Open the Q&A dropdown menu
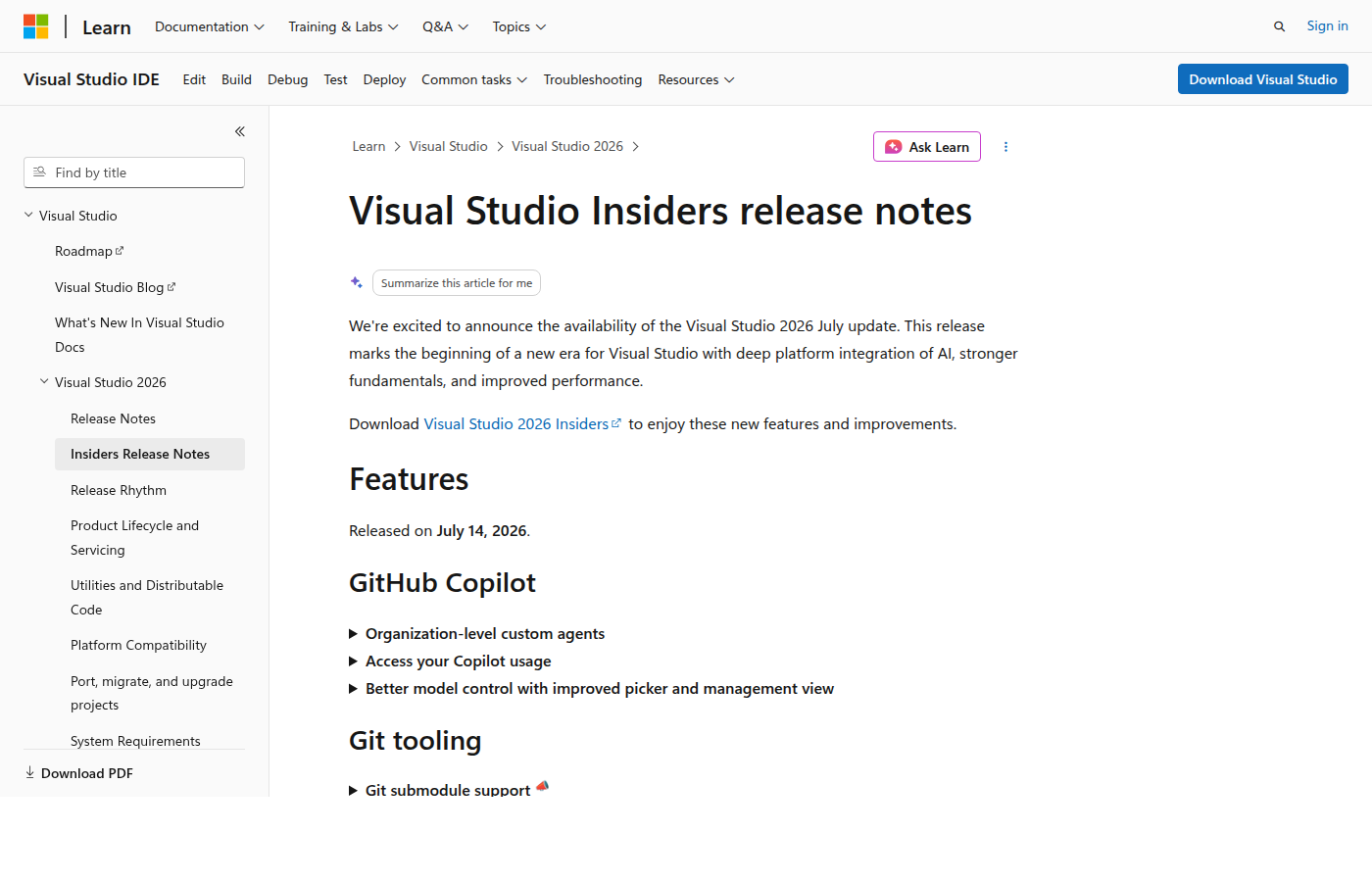 point(445,26)
